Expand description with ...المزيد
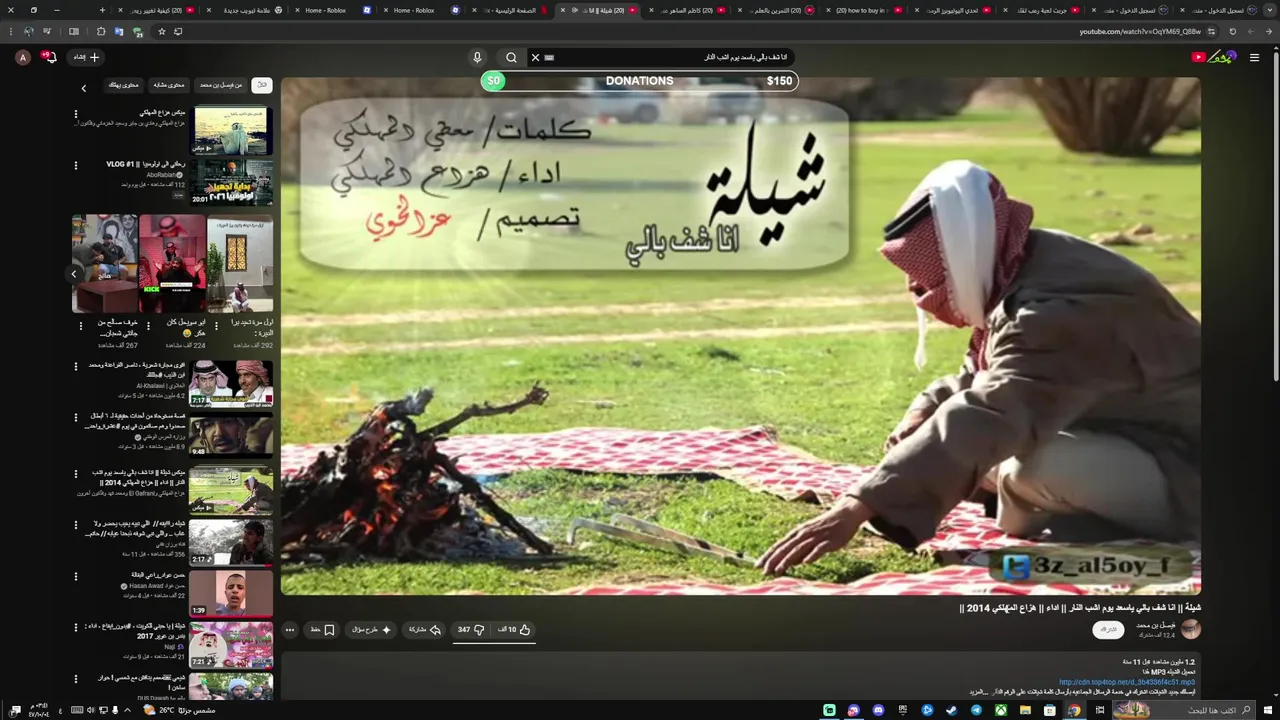The height and width of the screenshot is (720, 1280). pyautogui.click(x=979, y=692)
